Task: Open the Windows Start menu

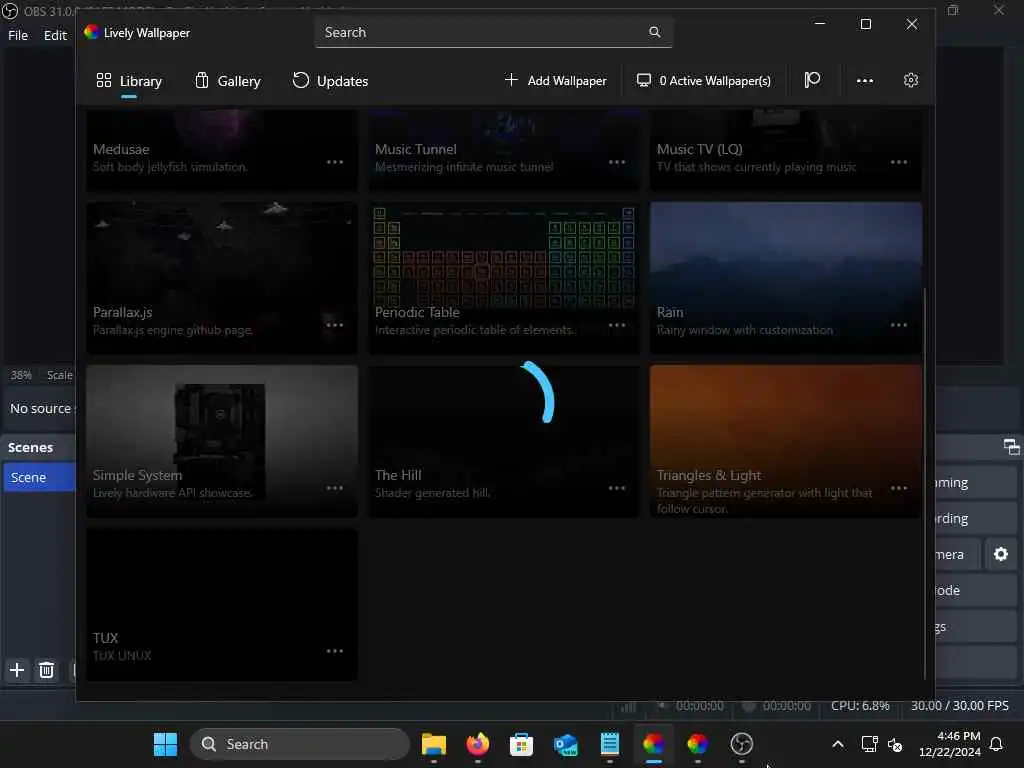Action: click(x=165, y=744)
